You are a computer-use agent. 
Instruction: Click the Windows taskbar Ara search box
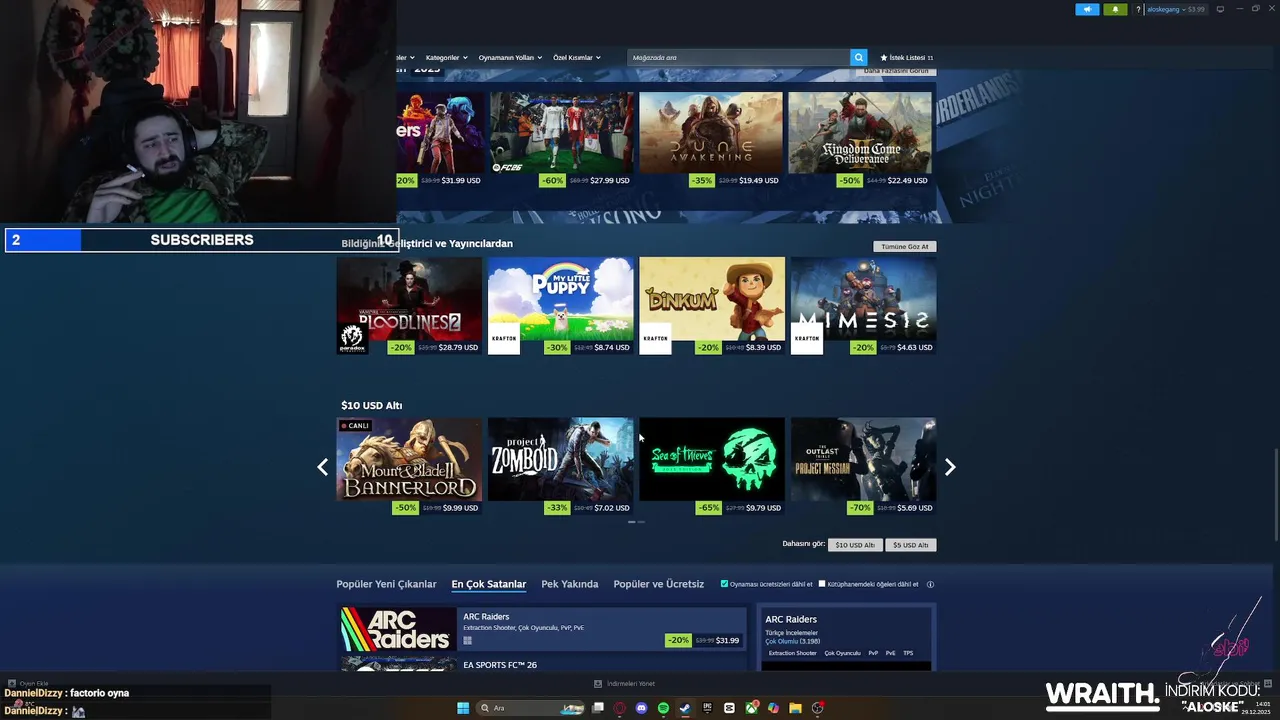(x=531, y=708)
